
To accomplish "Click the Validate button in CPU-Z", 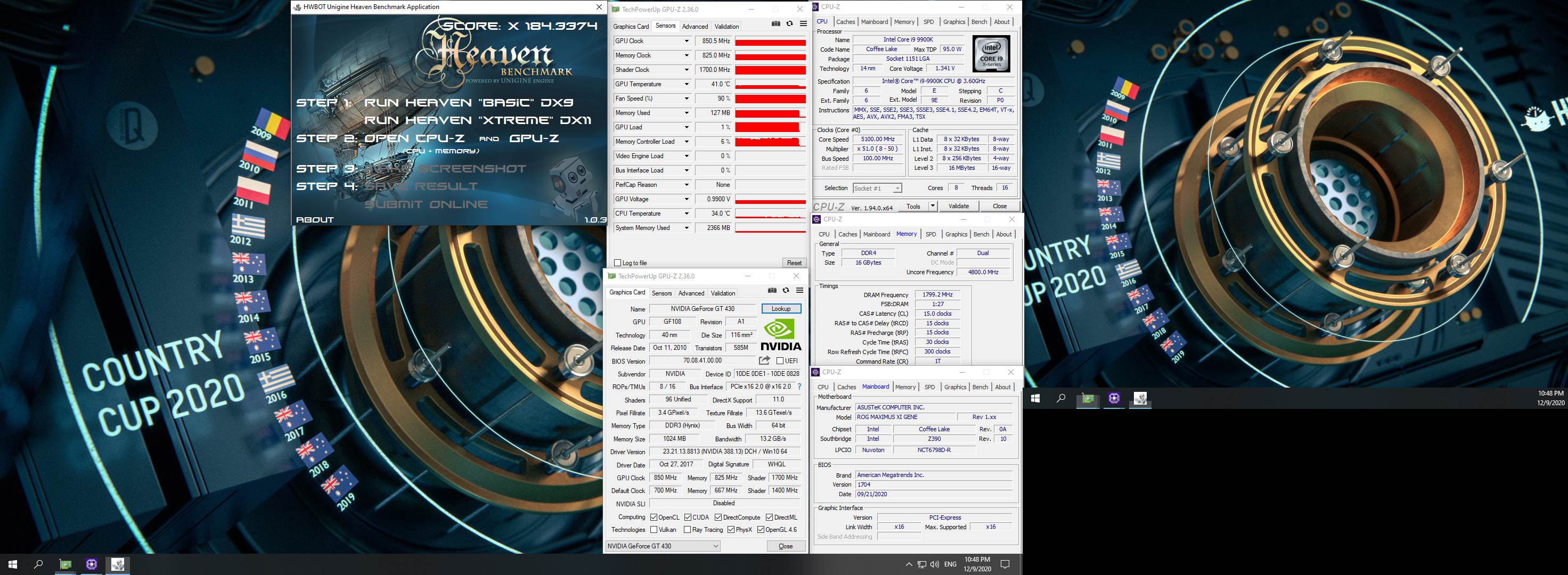I will tap(959, 206).
